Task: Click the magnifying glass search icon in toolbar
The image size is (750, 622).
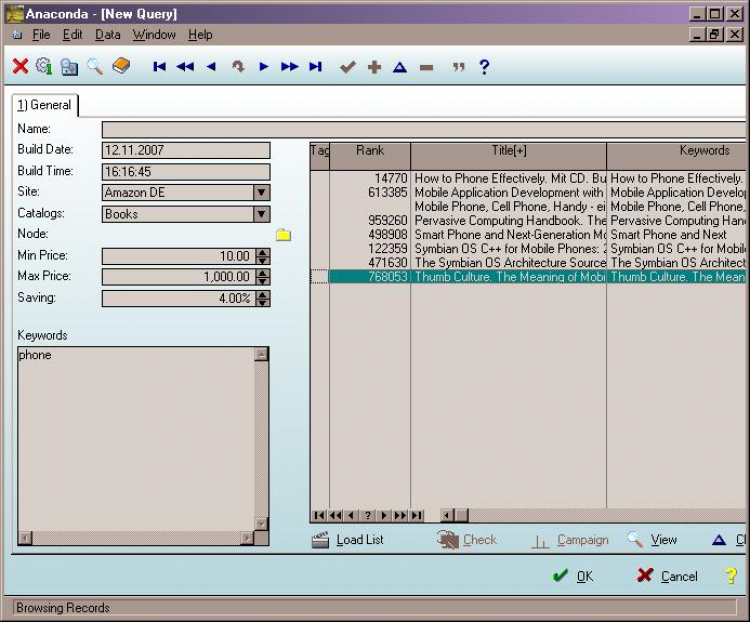Action: pos(94,67)
